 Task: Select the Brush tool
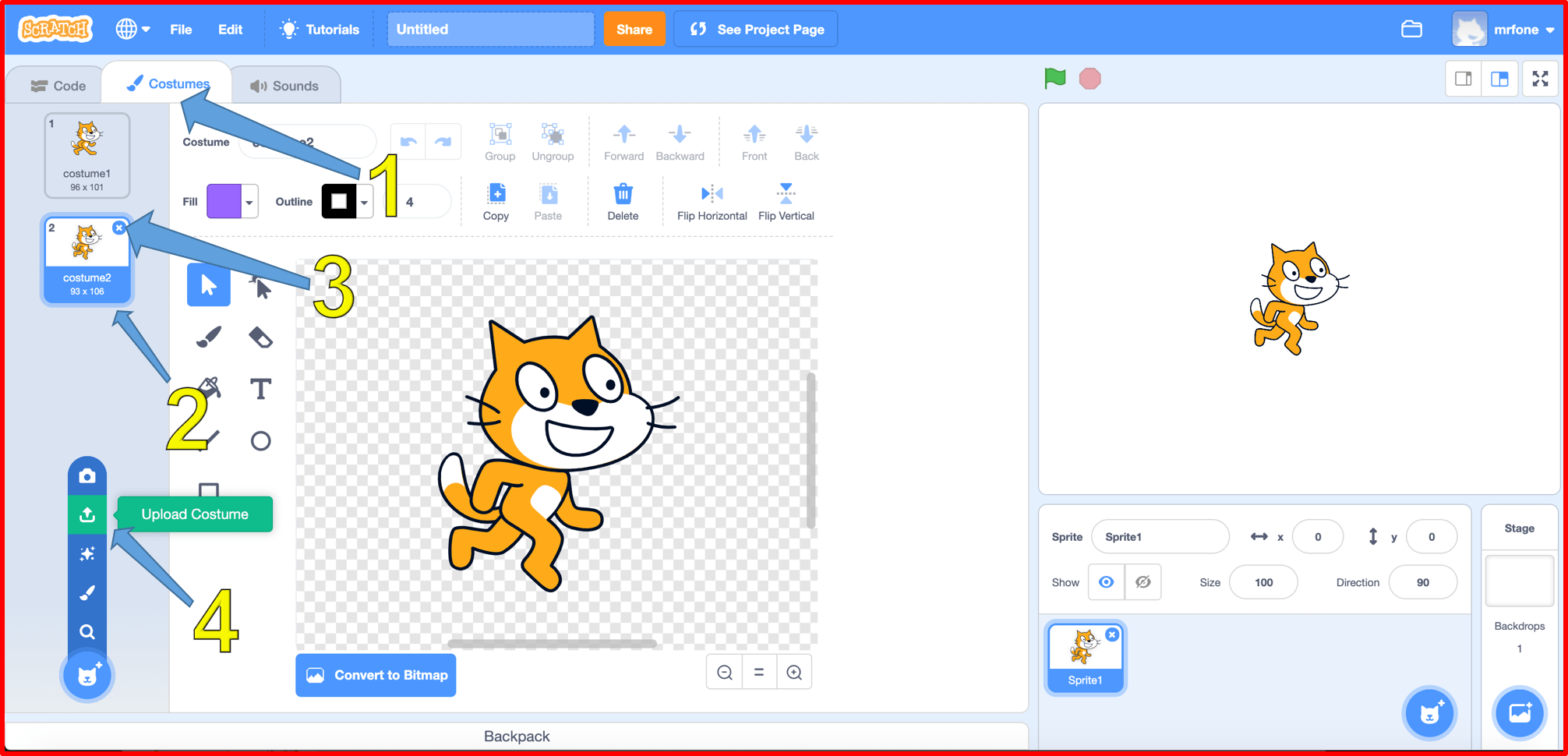click(209, 337)
